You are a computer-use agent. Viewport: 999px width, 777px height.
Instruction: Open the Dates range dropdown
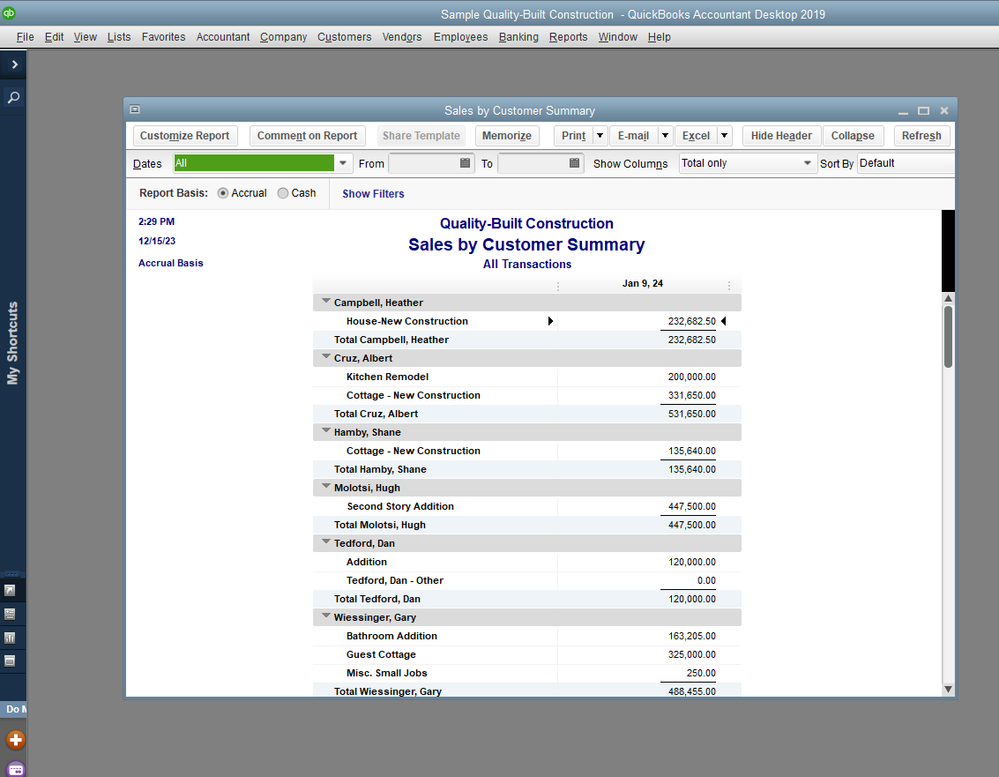pos(343,163)
